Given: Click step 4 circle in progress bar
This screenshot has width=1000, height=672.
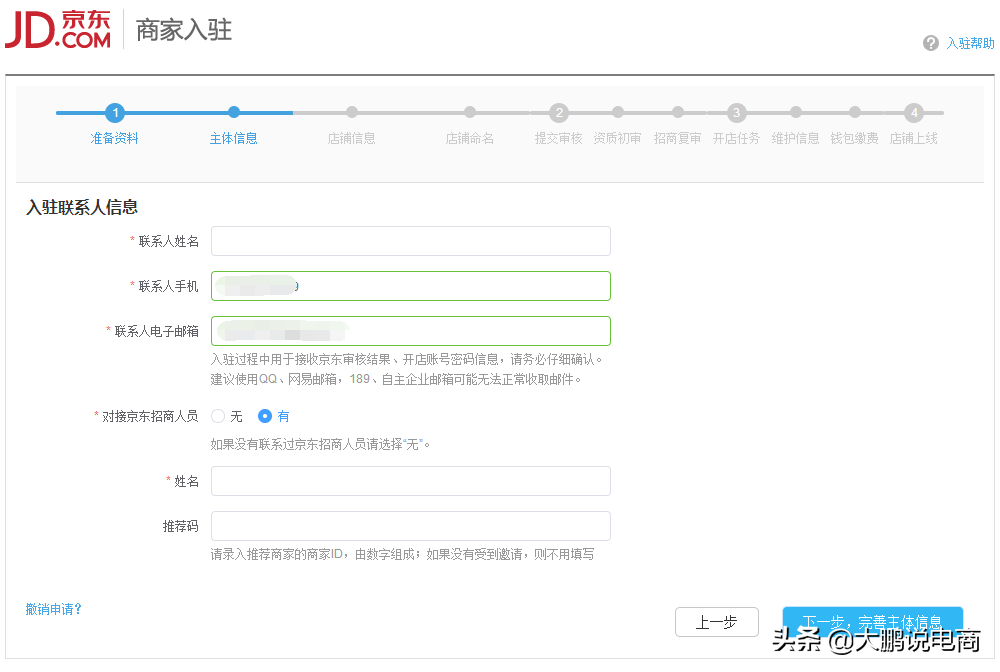Looking at the screenshot, I should click(913, 113).
